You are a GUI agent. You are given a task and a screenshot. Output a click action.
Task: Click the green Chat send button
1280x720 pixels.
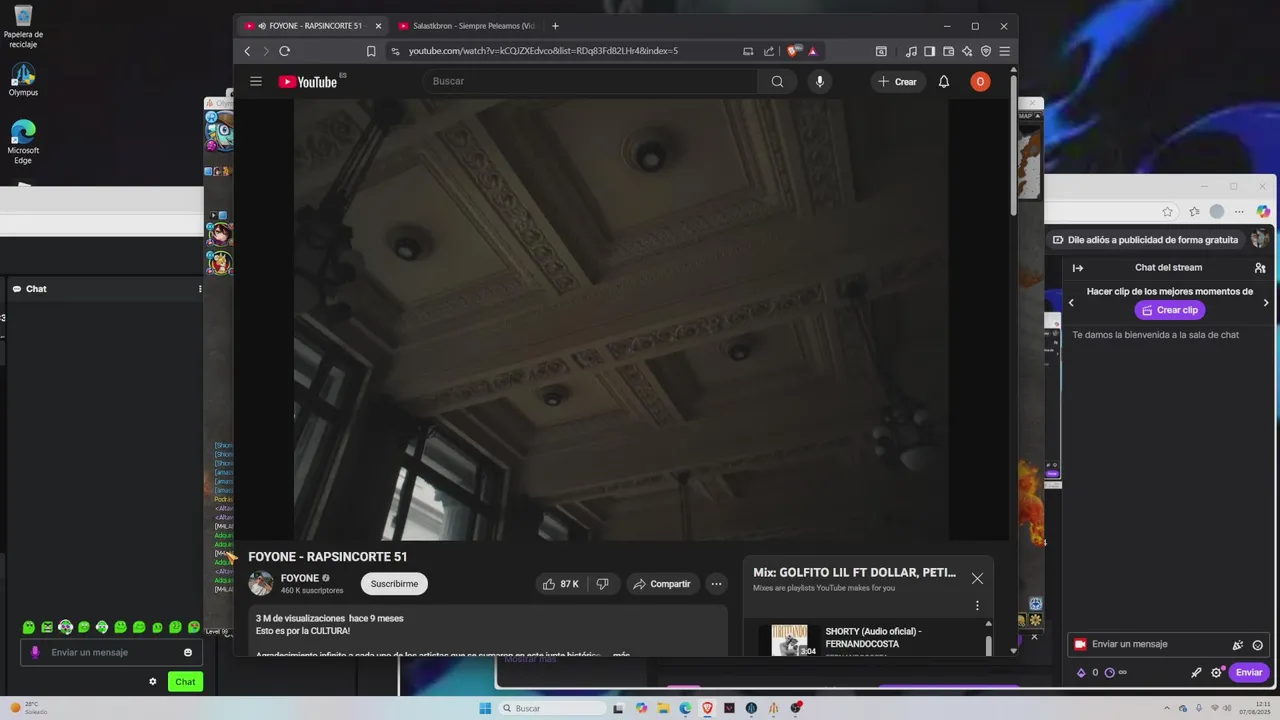click(x=185, y=682)
